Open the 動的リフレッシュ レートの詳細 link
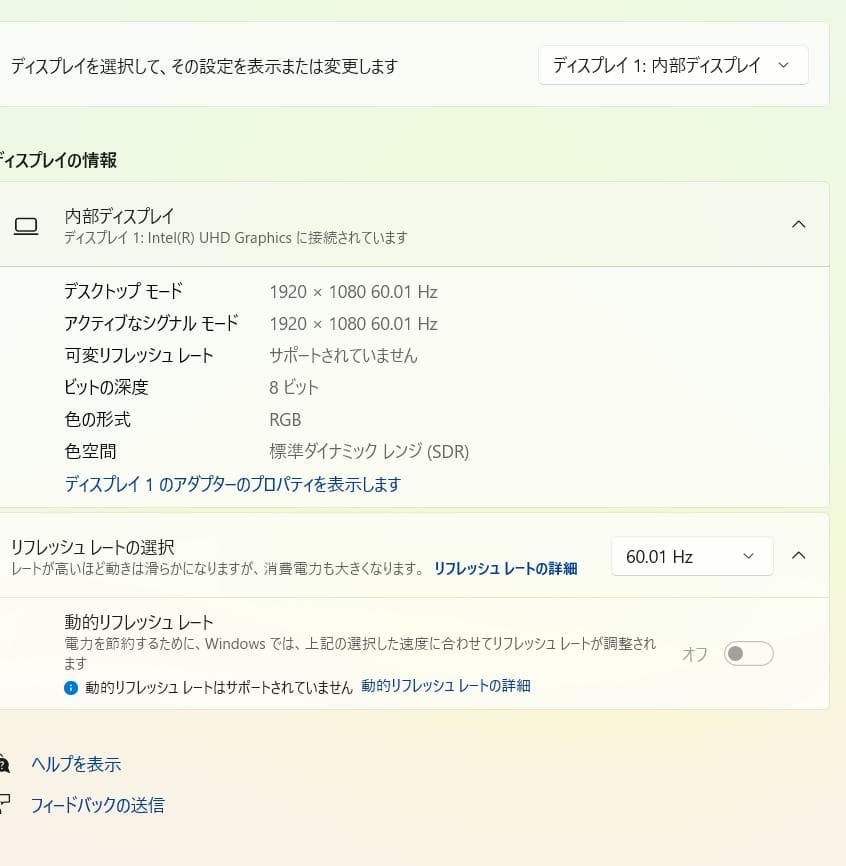The width and height of the screenshot is (846, 866). coord(444,686)
